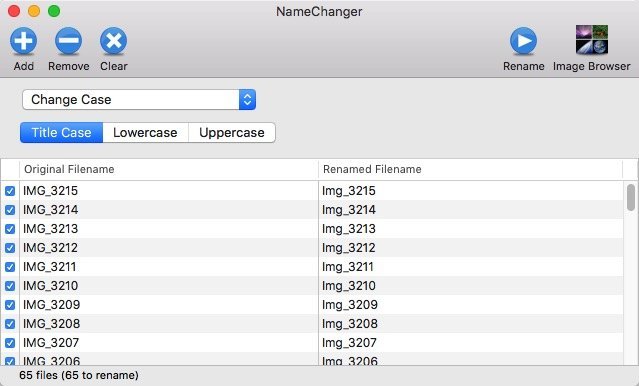Click renamed filename Img_3215
Viewport: 639px width, 386px height.
click(x=348, y=191)
